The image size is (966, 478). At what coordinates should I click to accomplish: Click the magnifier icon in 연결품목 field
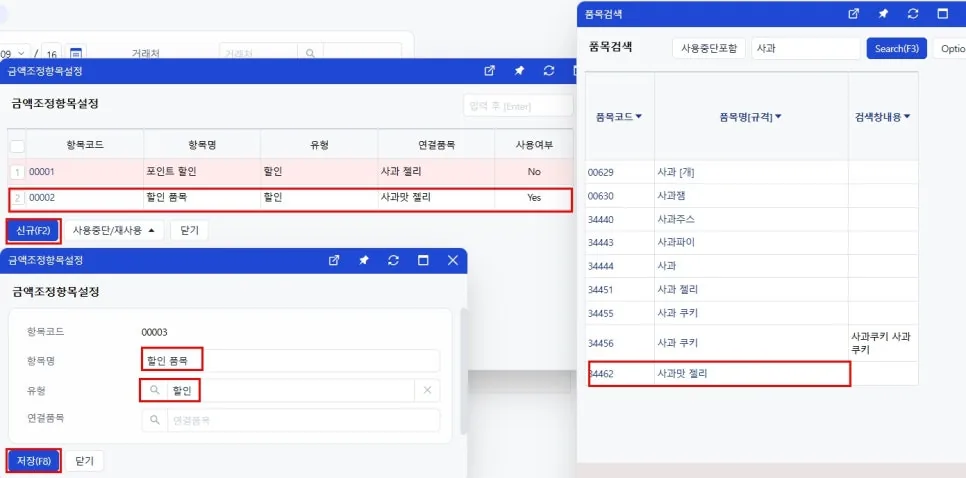click(x=155, y=420)
